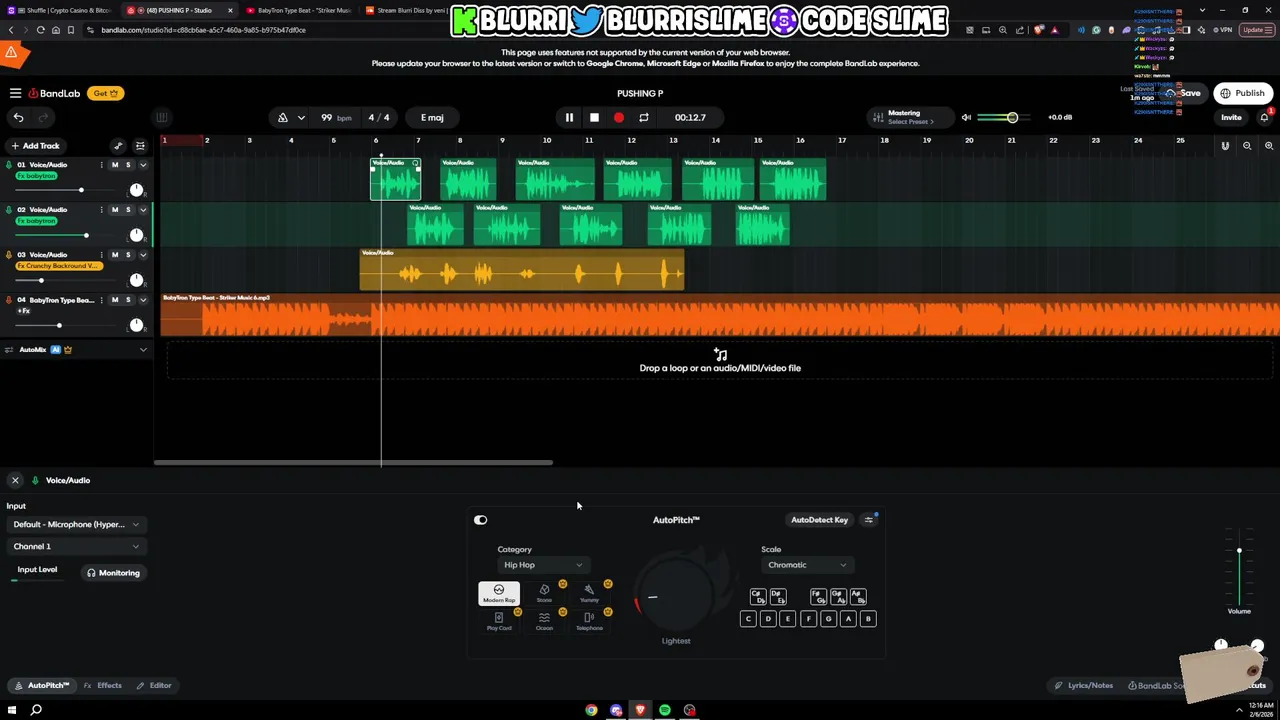Viewport: 1280px width, 720px height.
Task: Toggle the loop cycle button
Action: coord(644,118)
